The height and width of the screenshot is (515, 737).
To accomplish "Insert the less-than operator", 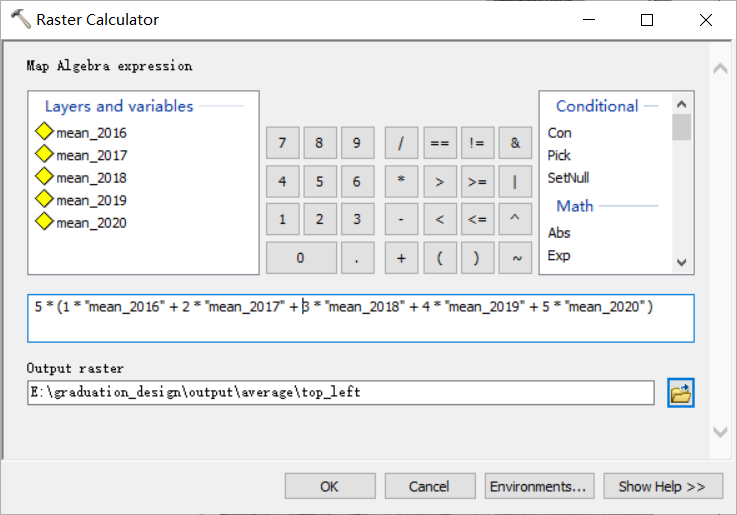I will tap(439, 219).
